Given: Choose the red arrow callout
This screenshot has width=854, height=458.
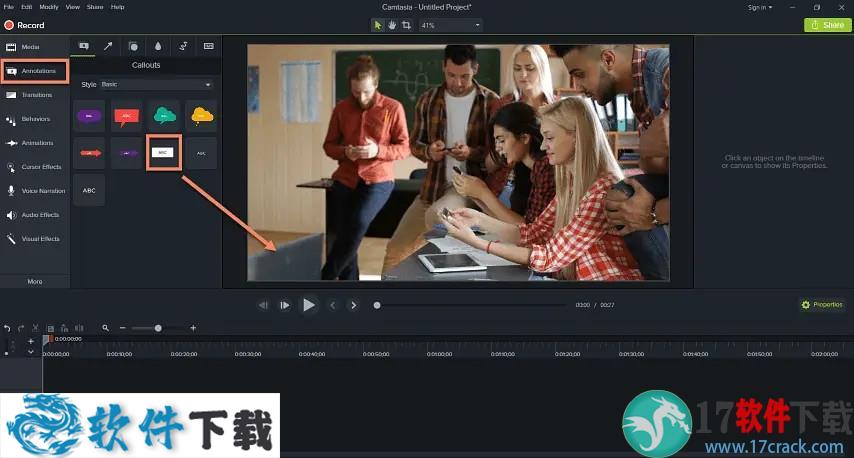Looking at the screenshot, I should [x=90, y=153].
